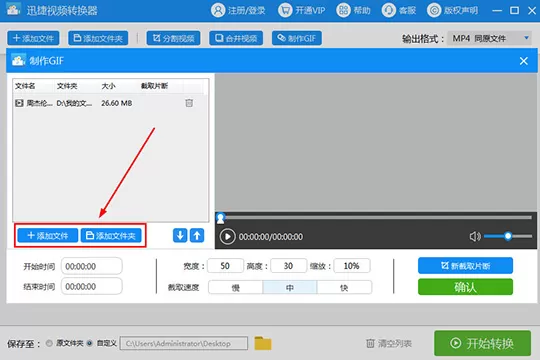The height and width of the screenshot is (360, 540).
Task: Click 清空列表 to clear the list
Action: [x=389, y=343]
